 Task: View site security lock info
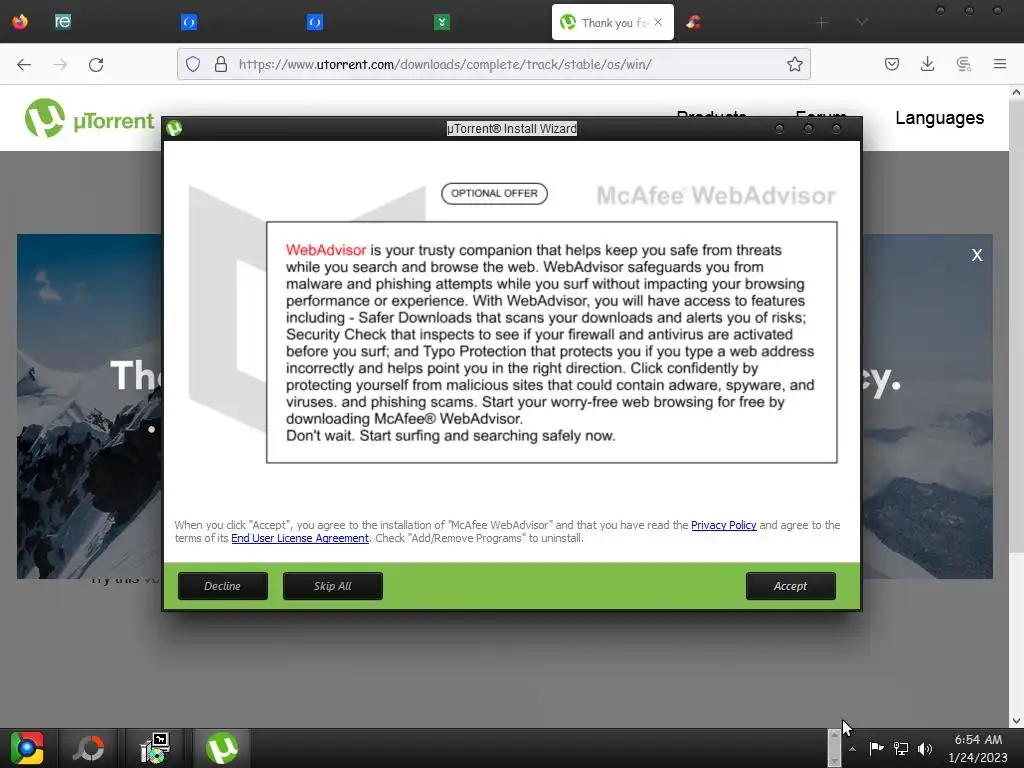coord(221,64)
